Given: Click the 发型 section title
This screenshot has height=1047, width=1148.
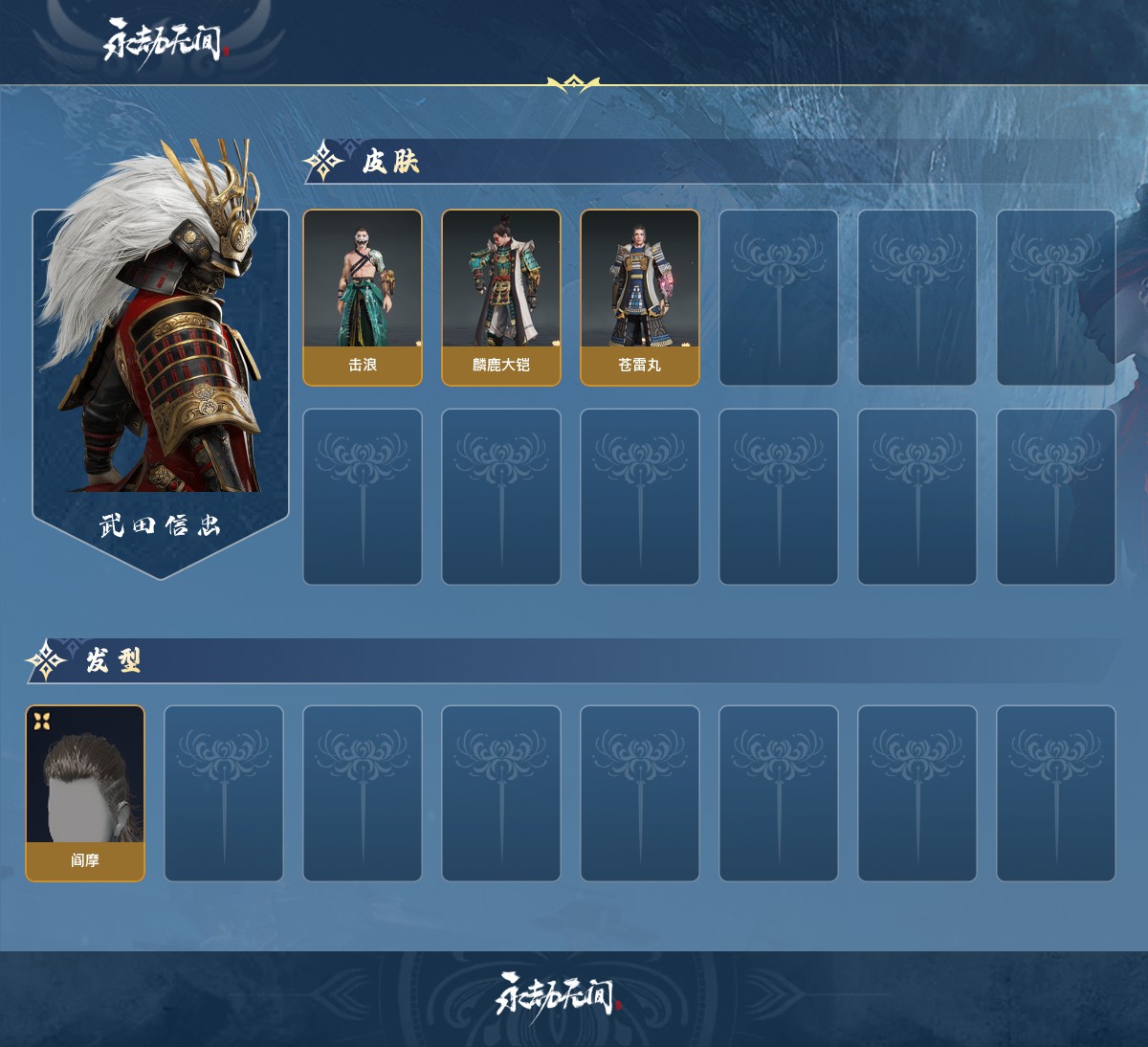Looking at the screenshot, I should (114, 660).
